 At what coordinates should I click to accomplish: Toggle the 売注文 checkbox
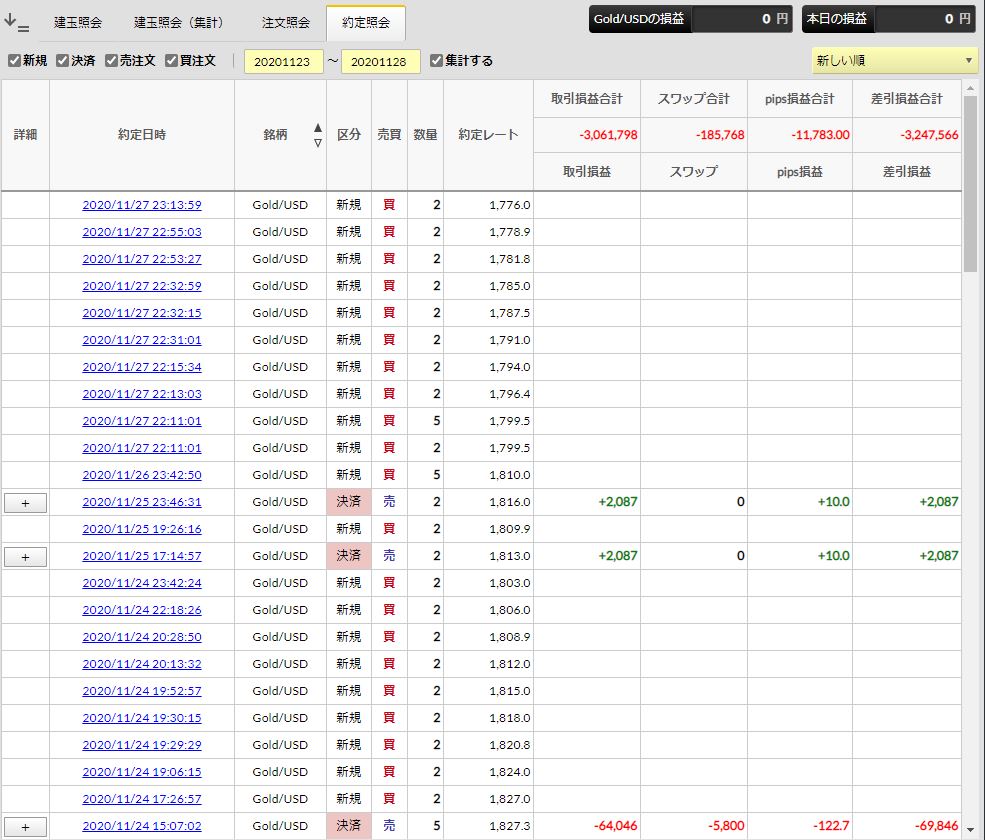coord(111,61)
